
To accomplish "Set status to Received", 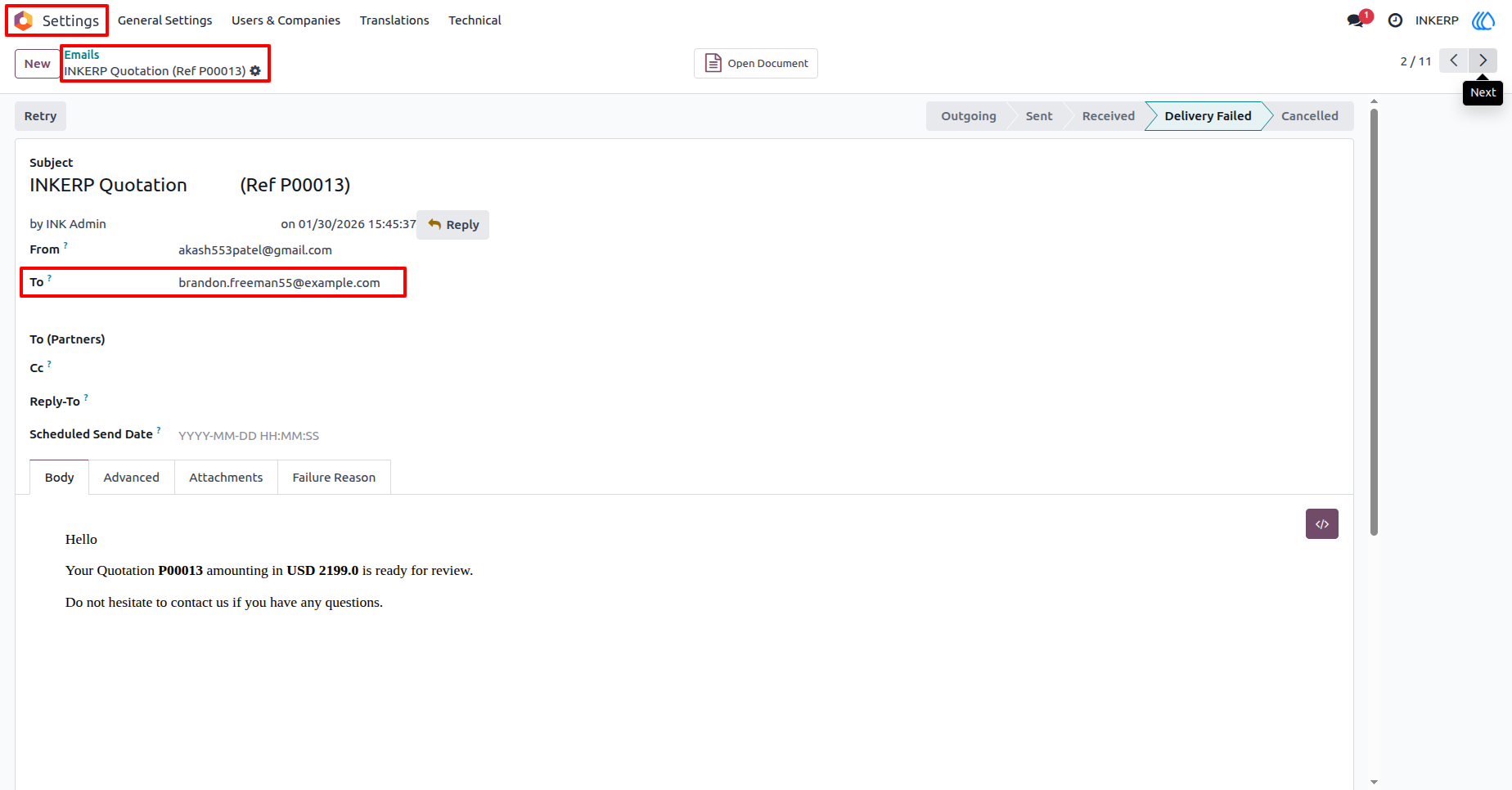I will [x=1108, y=116].
